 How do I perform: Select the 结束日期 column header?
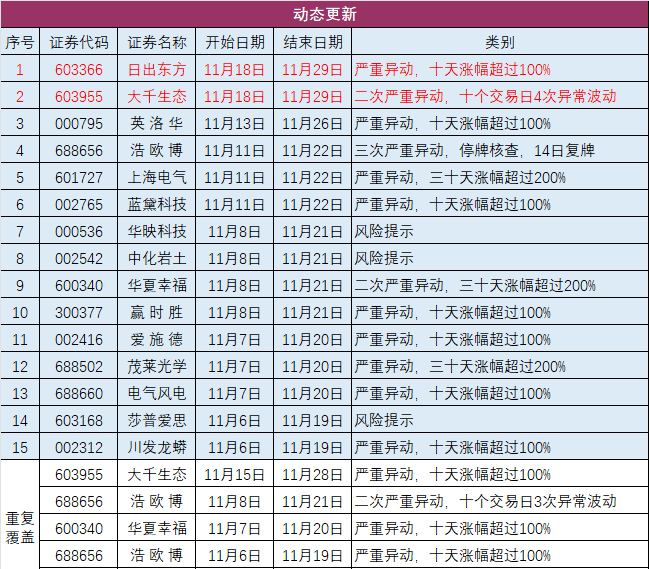[x=312, y=42]
